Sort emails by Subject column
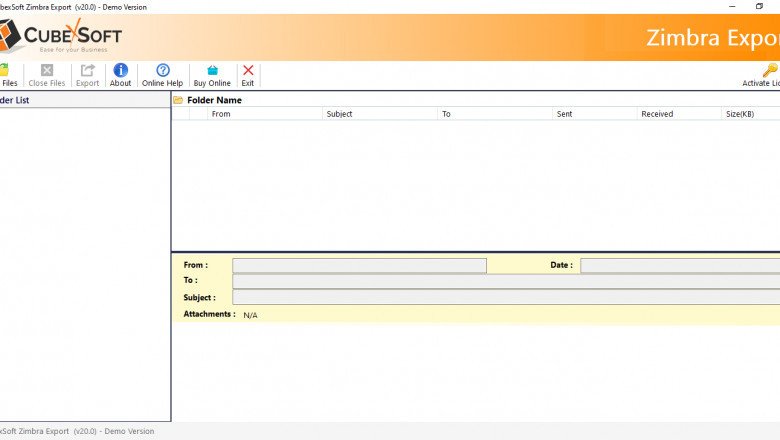This screenshot has width=780, height=440. pos(380,114)
